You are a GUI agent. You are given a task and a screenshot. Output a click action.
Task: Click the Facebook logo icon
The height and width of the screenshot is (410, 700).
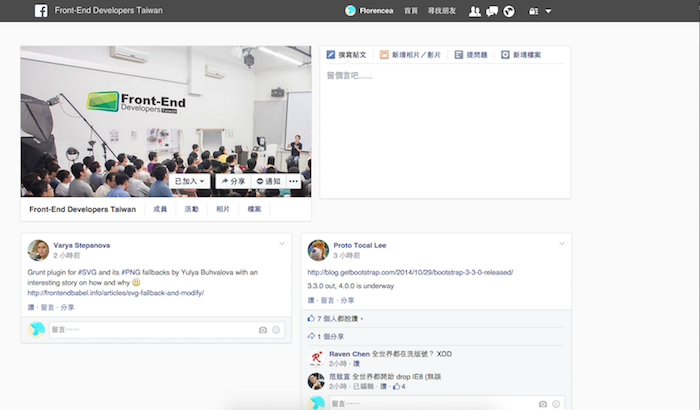pyautogui.click(x=41, y=11)
